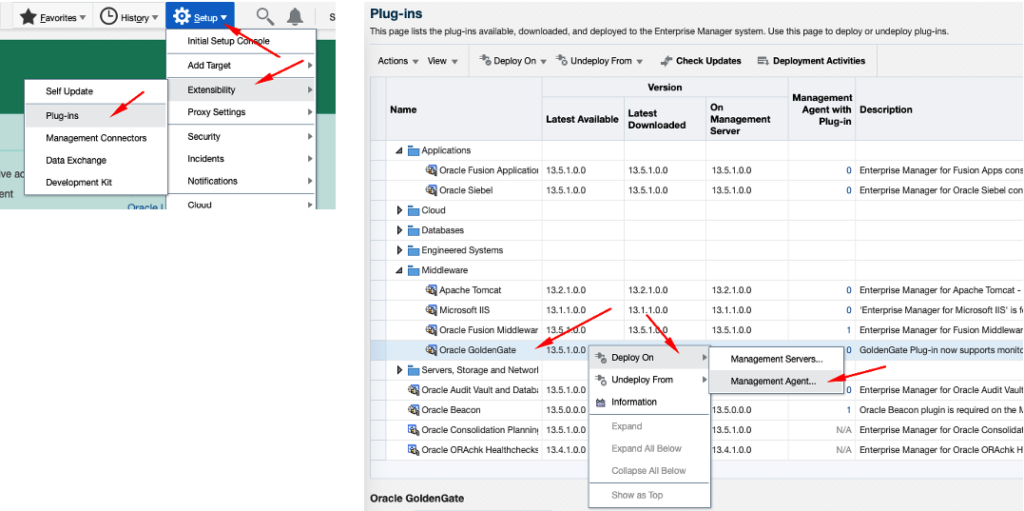1024x511 pixels.
Task: Click the Deploy On toolbar icon
Action: 485,61
